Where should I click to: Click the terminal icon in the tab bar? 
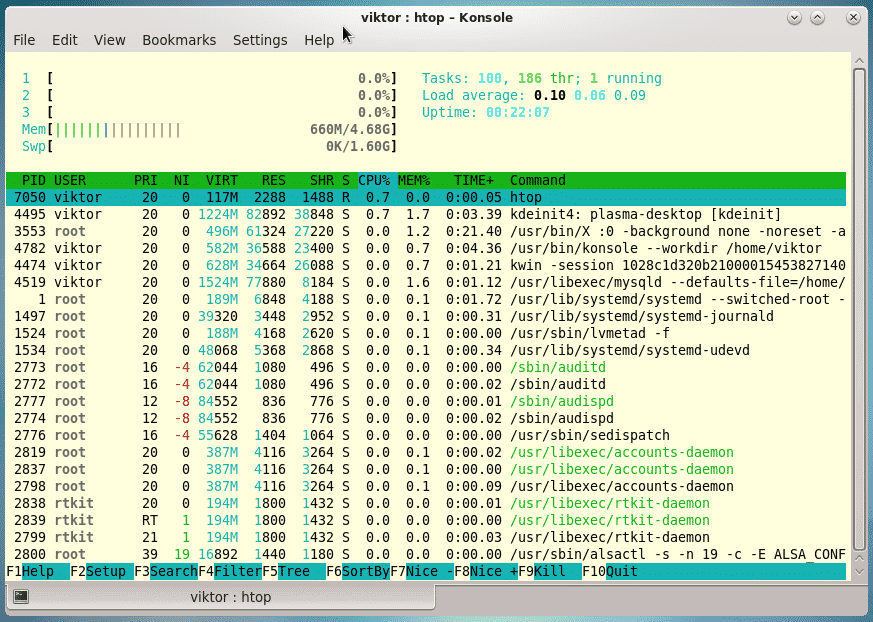pyautogui.click(x=21, y=597)
